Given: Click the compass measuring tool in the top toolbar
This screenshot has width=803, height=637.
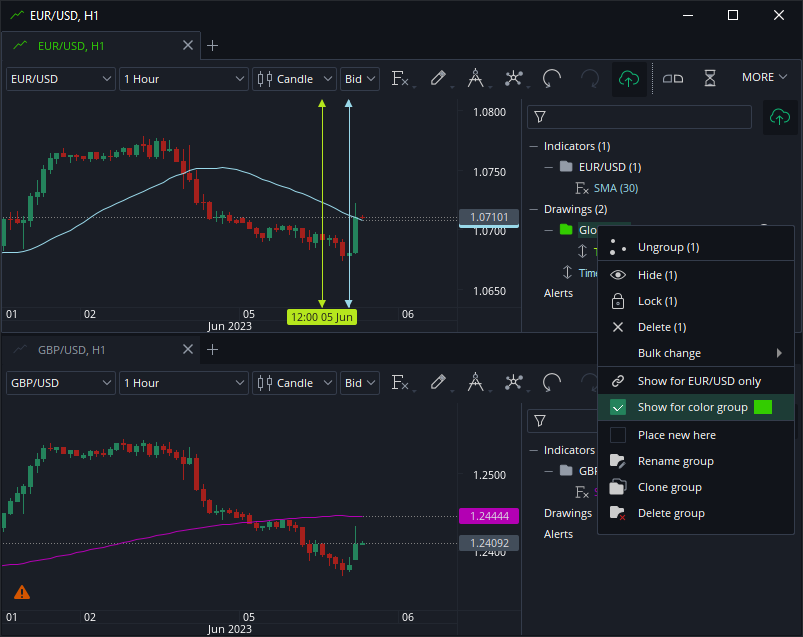Looking at the screenshot, I should (x=476, y=78).
